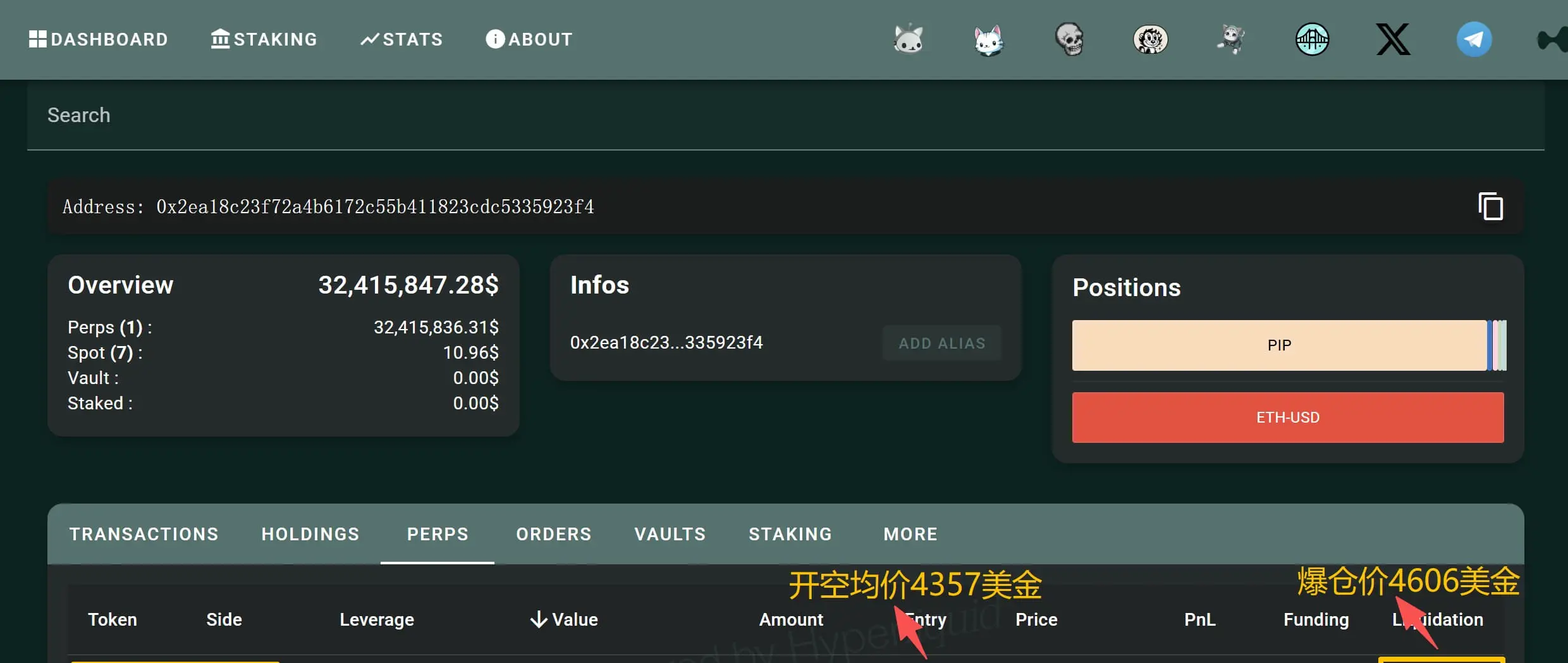Open the About page

pyautogui.click(x=529, y=39)
